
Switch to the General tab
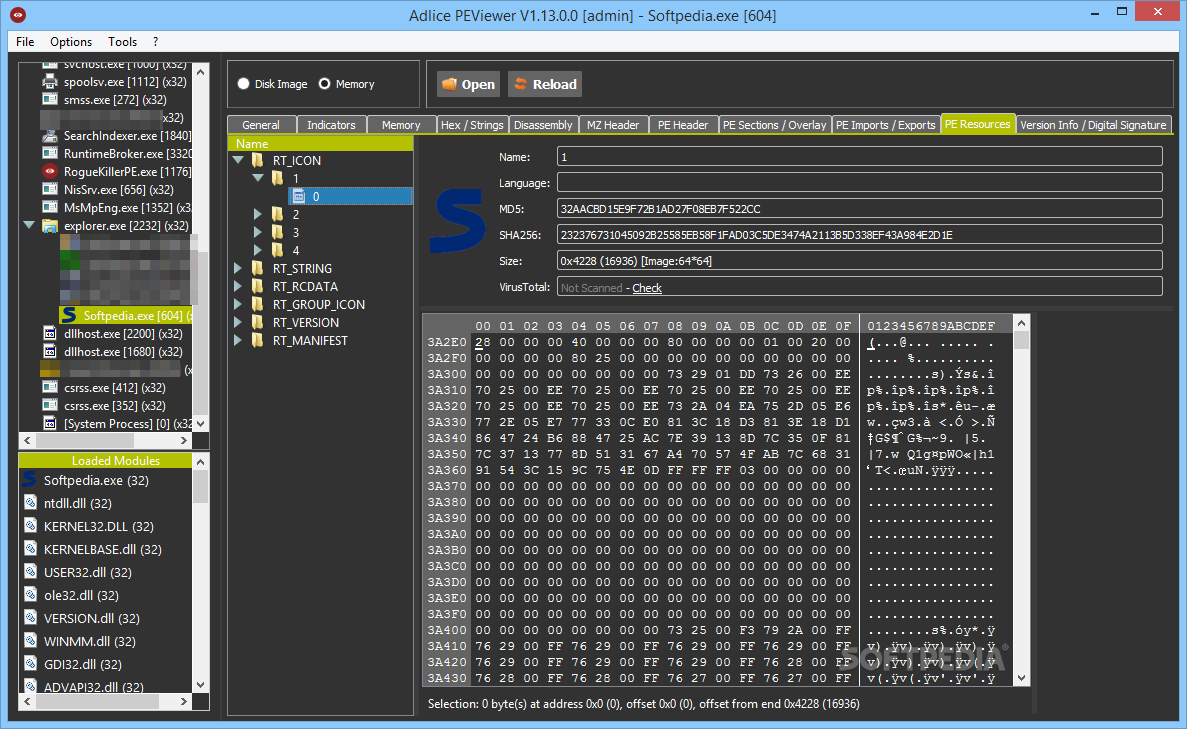click(x=261, y=125)
